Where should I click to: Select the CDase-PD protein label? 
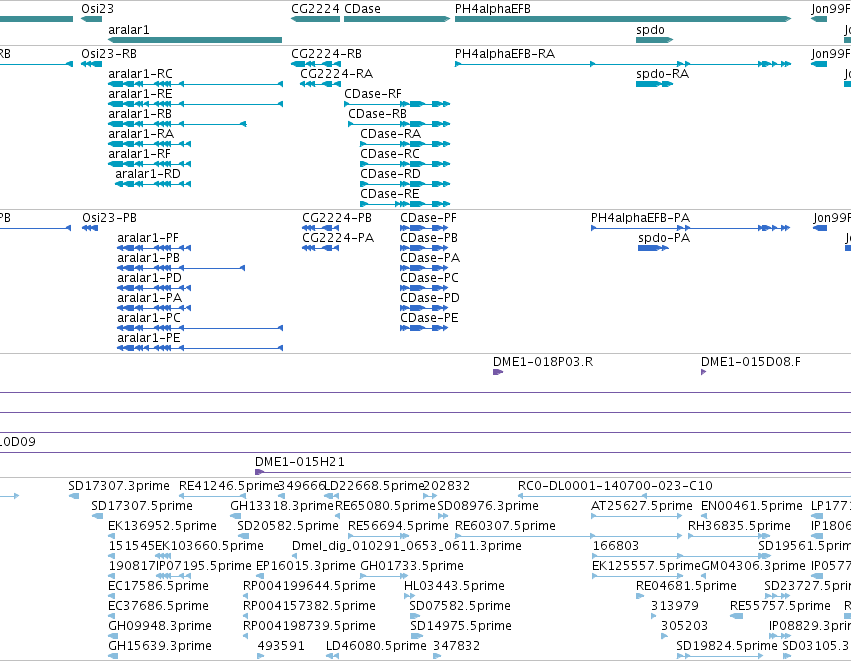coord(429,298)
